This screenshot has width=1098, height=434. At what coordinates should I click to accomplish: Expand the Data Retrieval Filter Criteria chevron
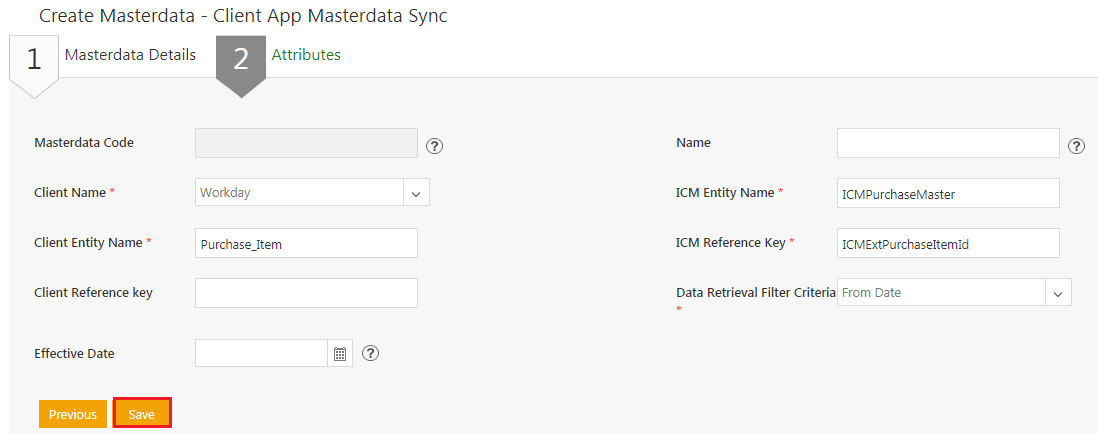coord(1058,293)
